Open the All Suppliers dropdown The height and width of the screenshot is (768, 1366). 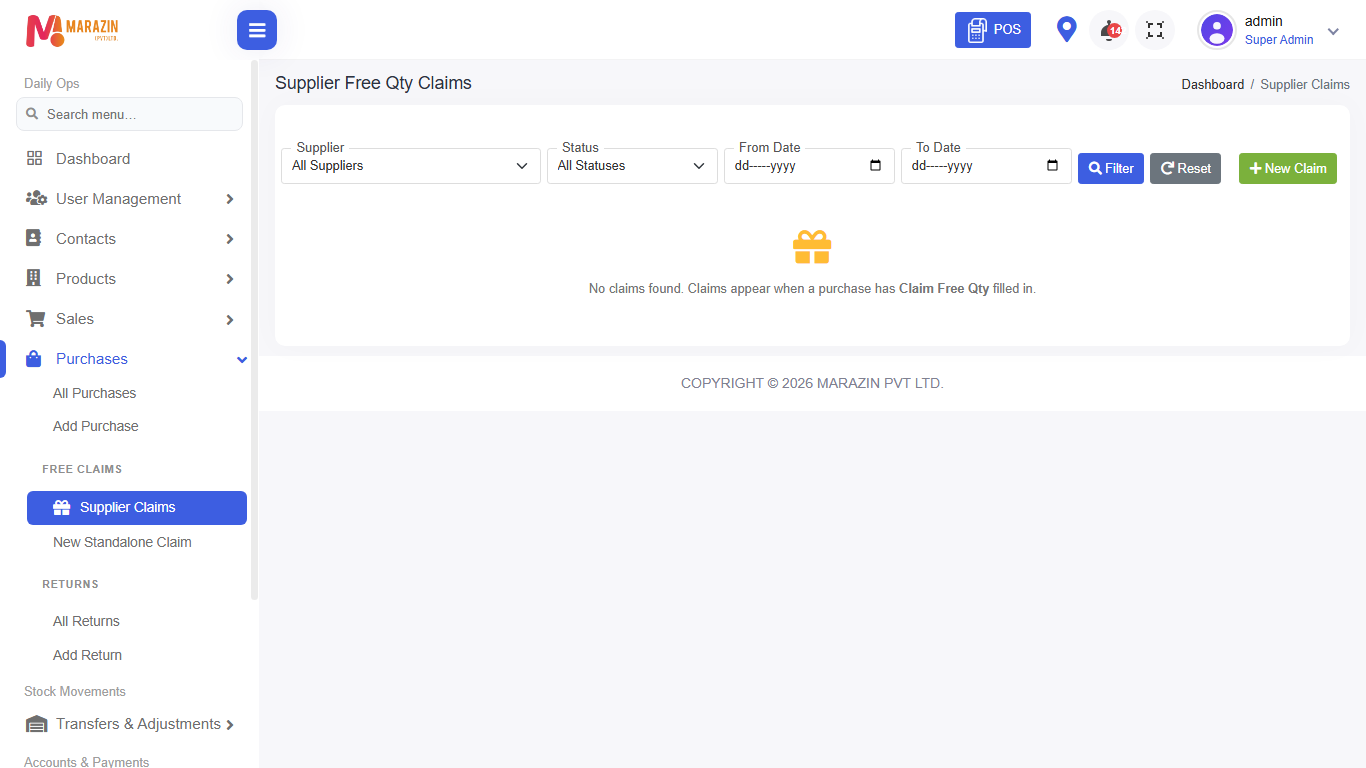click(411, 166)
